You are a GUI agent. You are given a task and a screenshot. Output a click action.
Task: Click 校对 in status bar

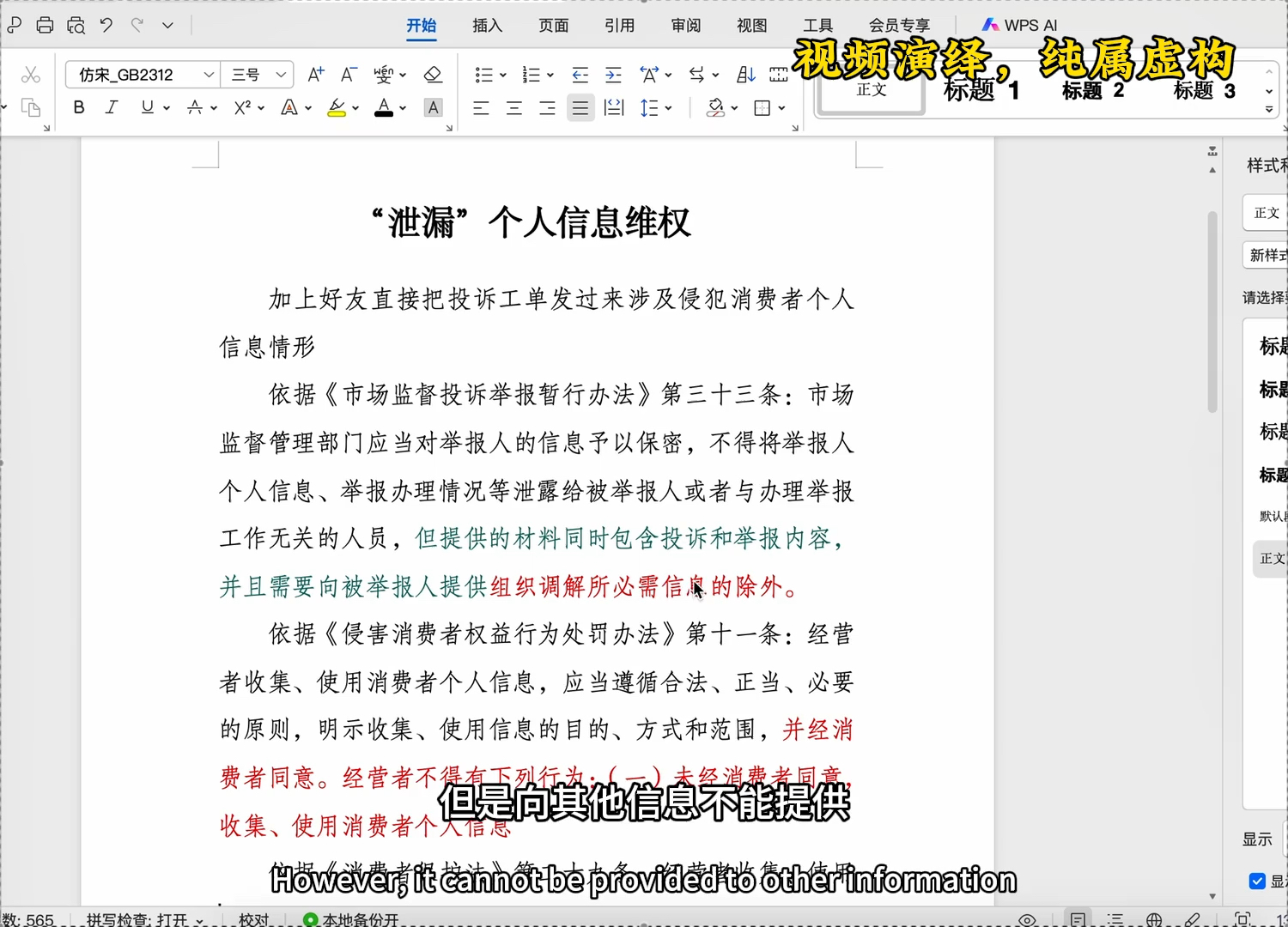point(254,919)
